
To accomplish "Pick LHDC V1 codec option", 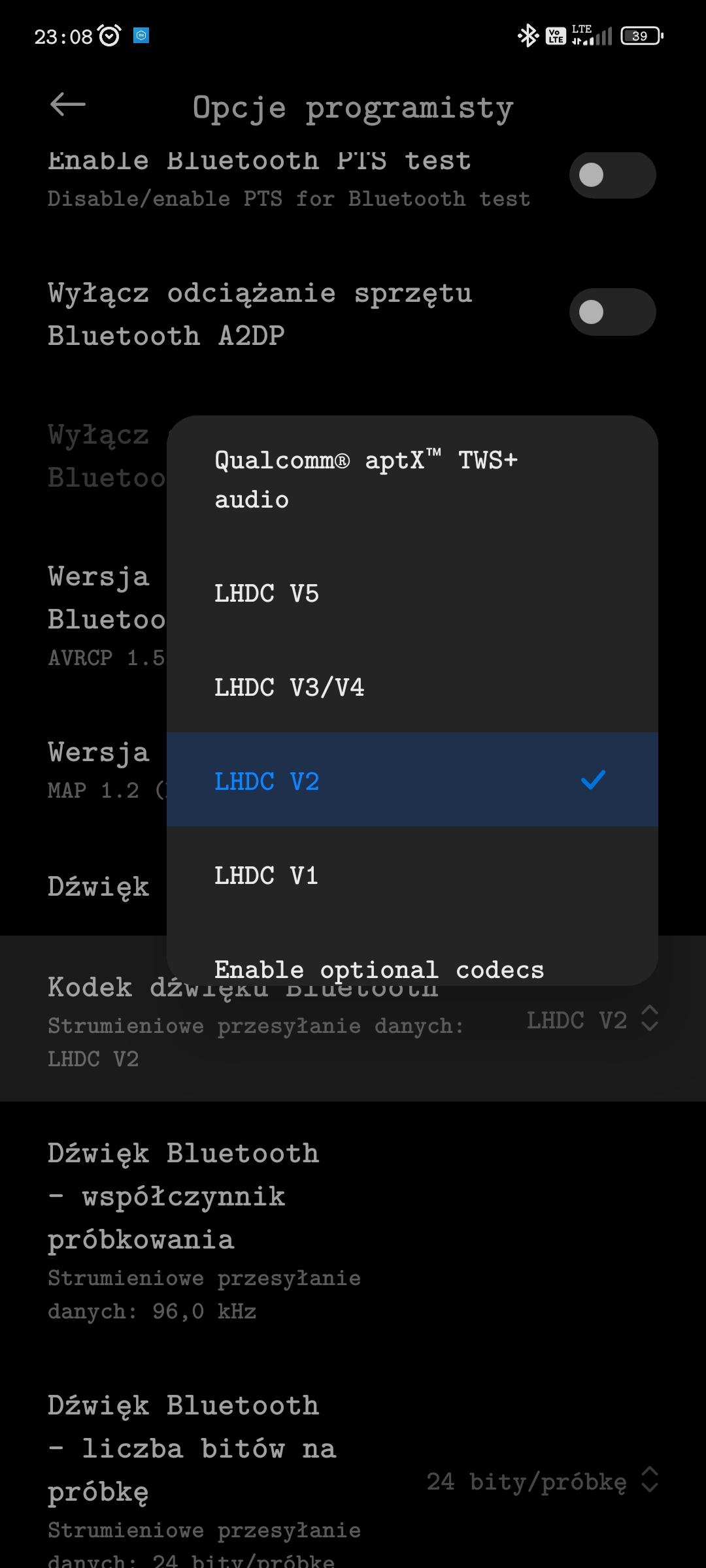I will coord(266,875).
